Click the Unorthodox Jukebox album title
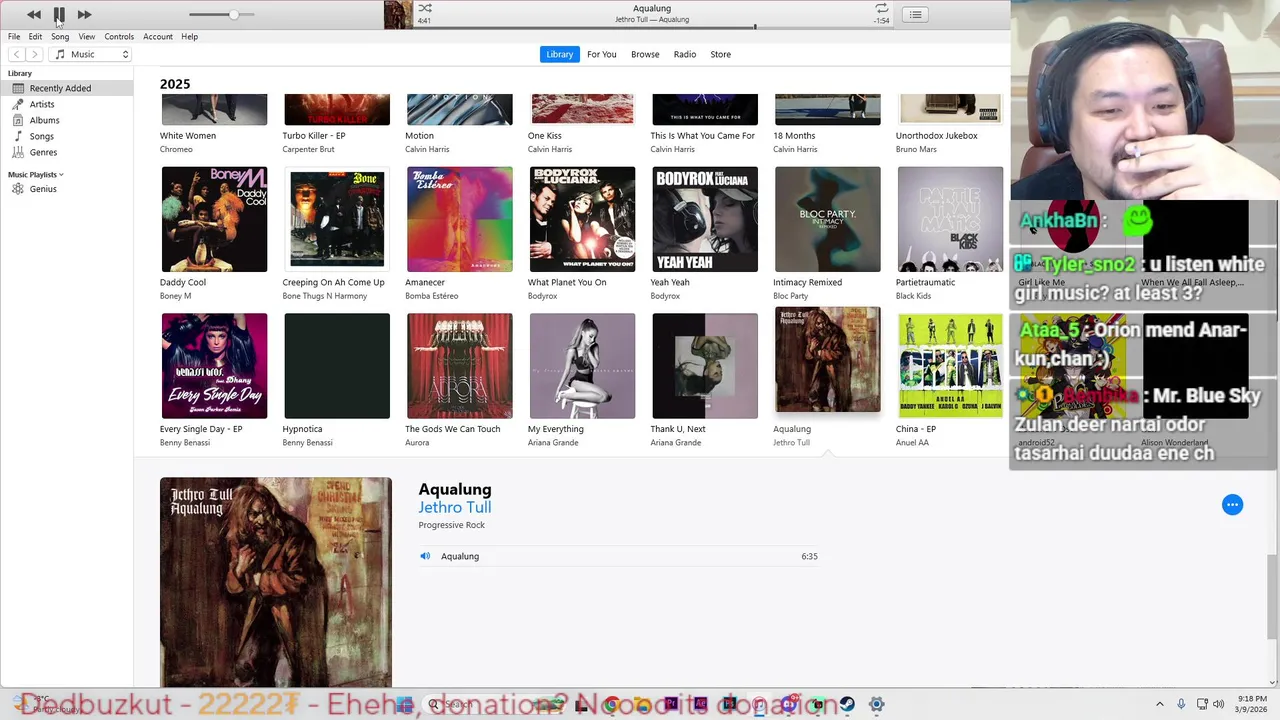 tap(937, 136)
